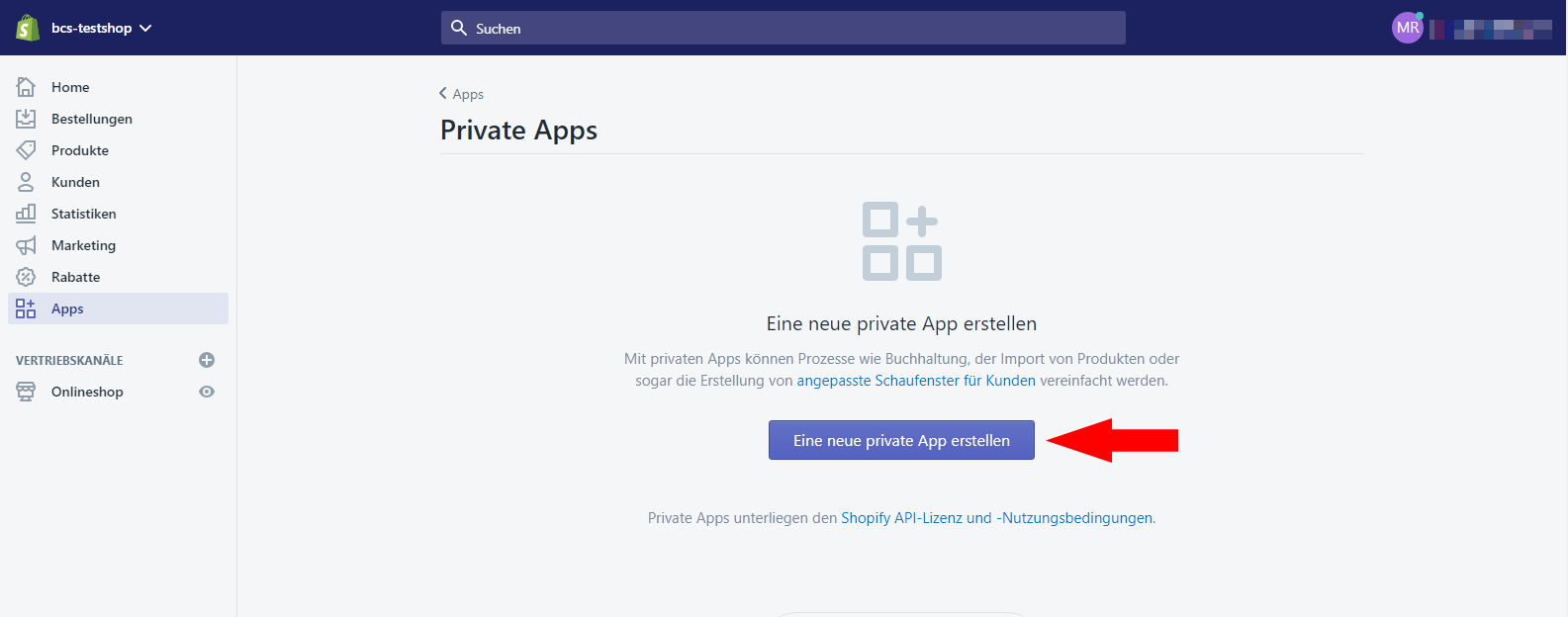Focus the Suchen search field

click(784, 28)
